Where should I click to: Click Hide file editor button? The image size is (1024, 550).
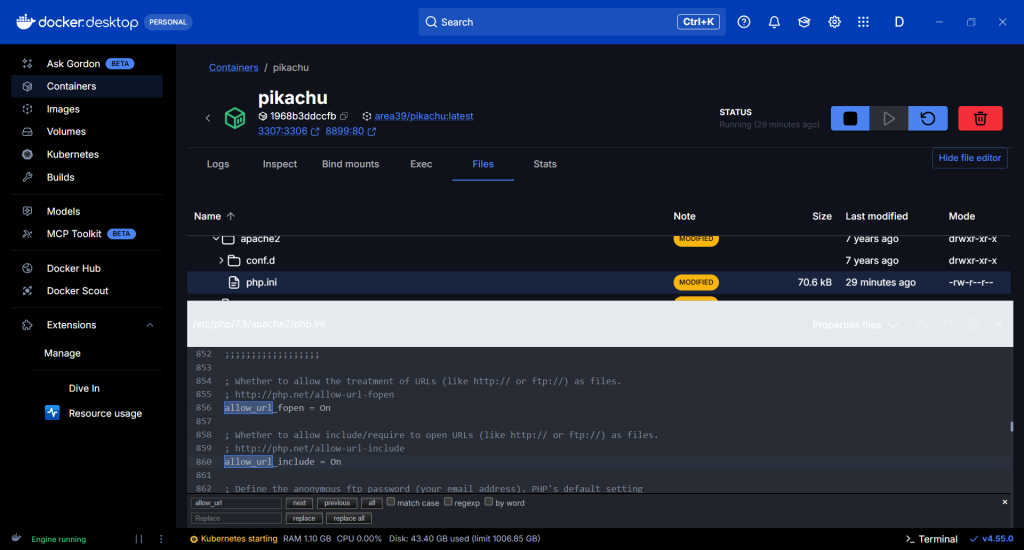click(970, 158)
